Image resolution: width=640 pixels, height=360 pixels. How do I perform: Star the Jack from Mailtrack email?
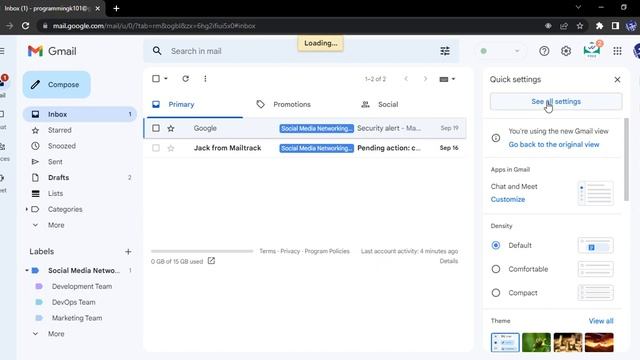point(171,148)
